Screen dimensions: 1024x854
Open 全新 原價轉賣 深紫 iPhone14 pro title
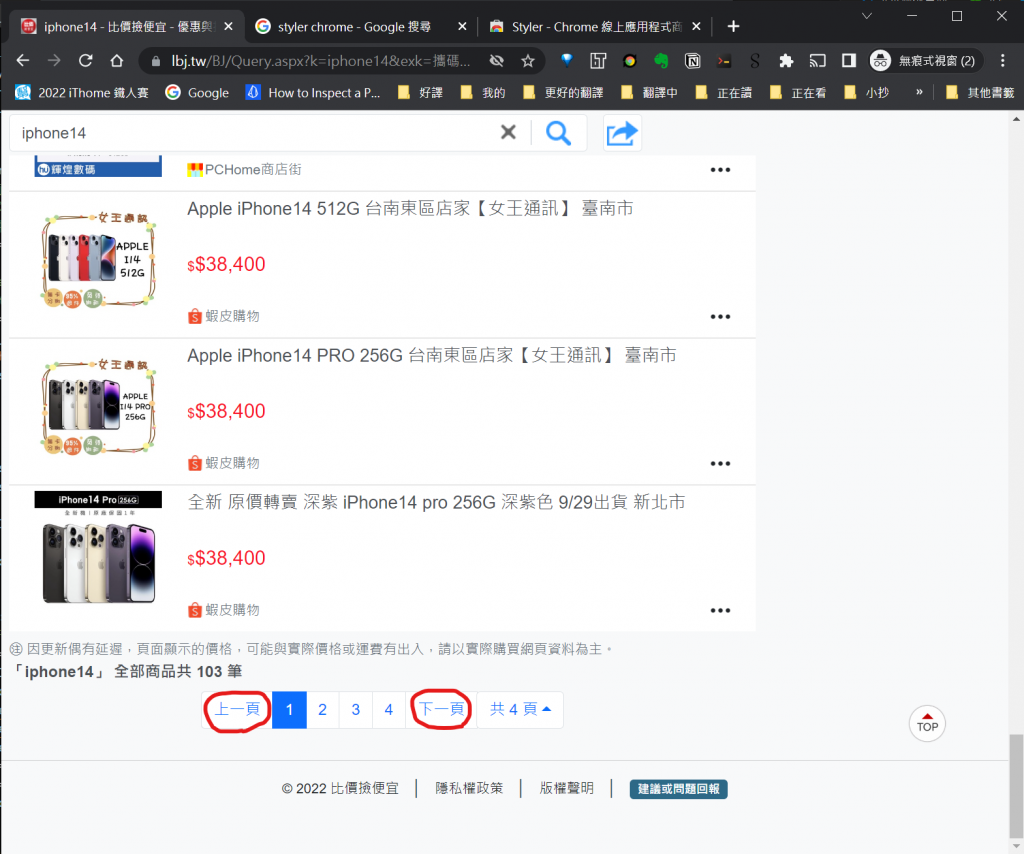(436, 502)
